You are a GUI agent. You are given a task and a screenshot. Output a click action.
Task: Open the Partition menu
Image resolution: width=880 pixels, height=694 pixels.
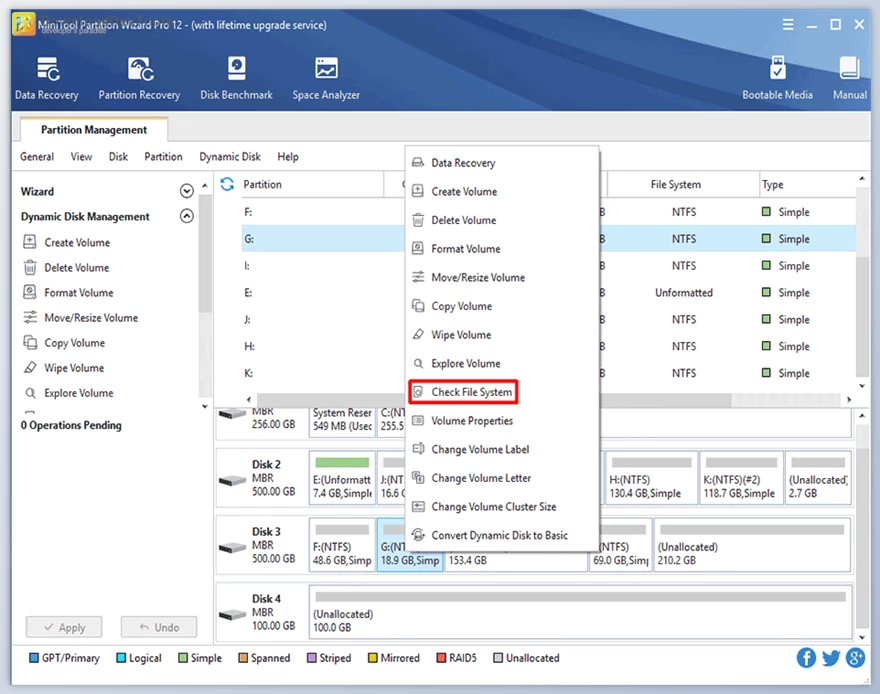(163, 157)
